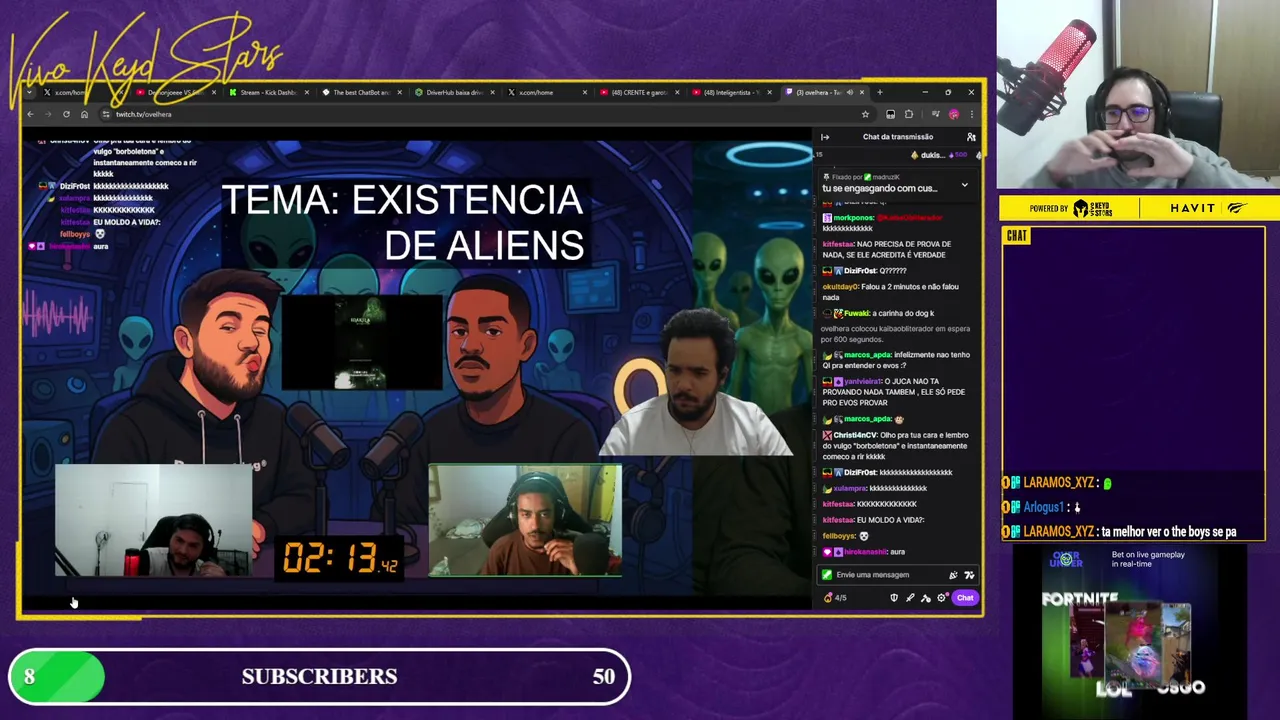Viewport: 1280px width, 720px height.
Task: Send message with the purple Chat button
Action: pos(965,598)
